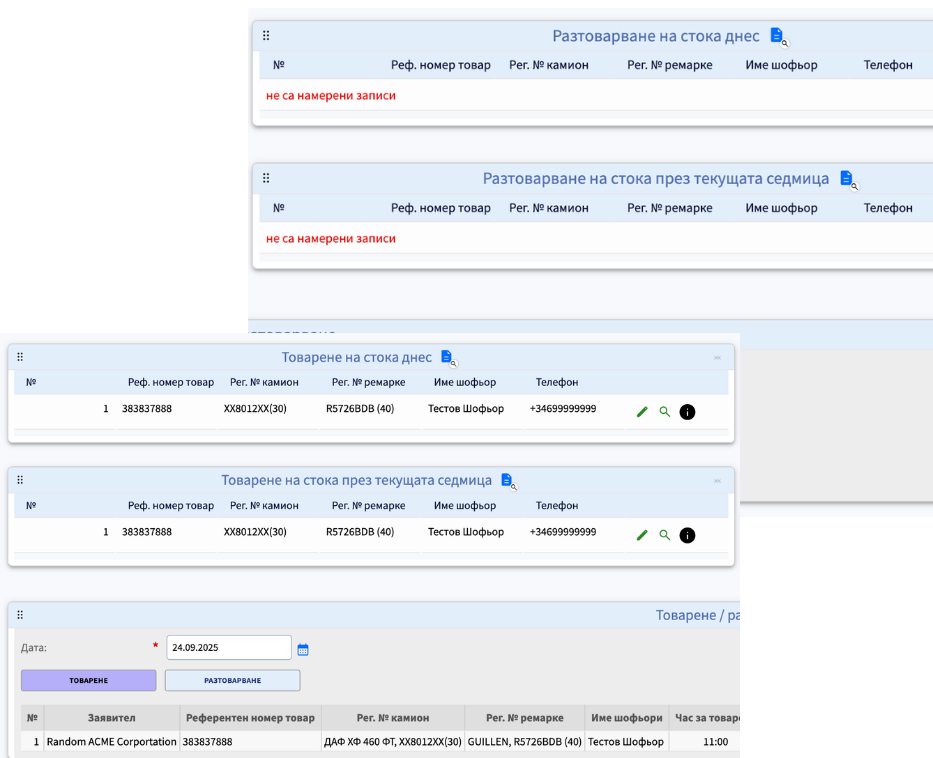Open report icon for "Разтоварване на стока през текущата седмица"

pos(847,179)
